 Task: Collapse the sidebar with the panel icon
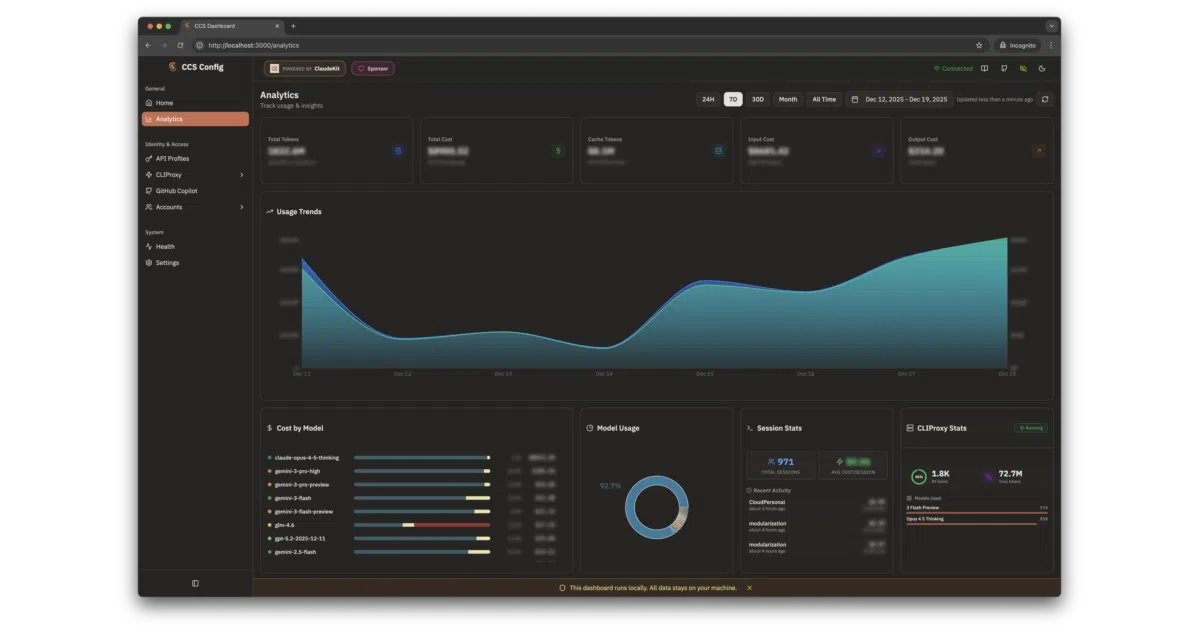[195, 583]
